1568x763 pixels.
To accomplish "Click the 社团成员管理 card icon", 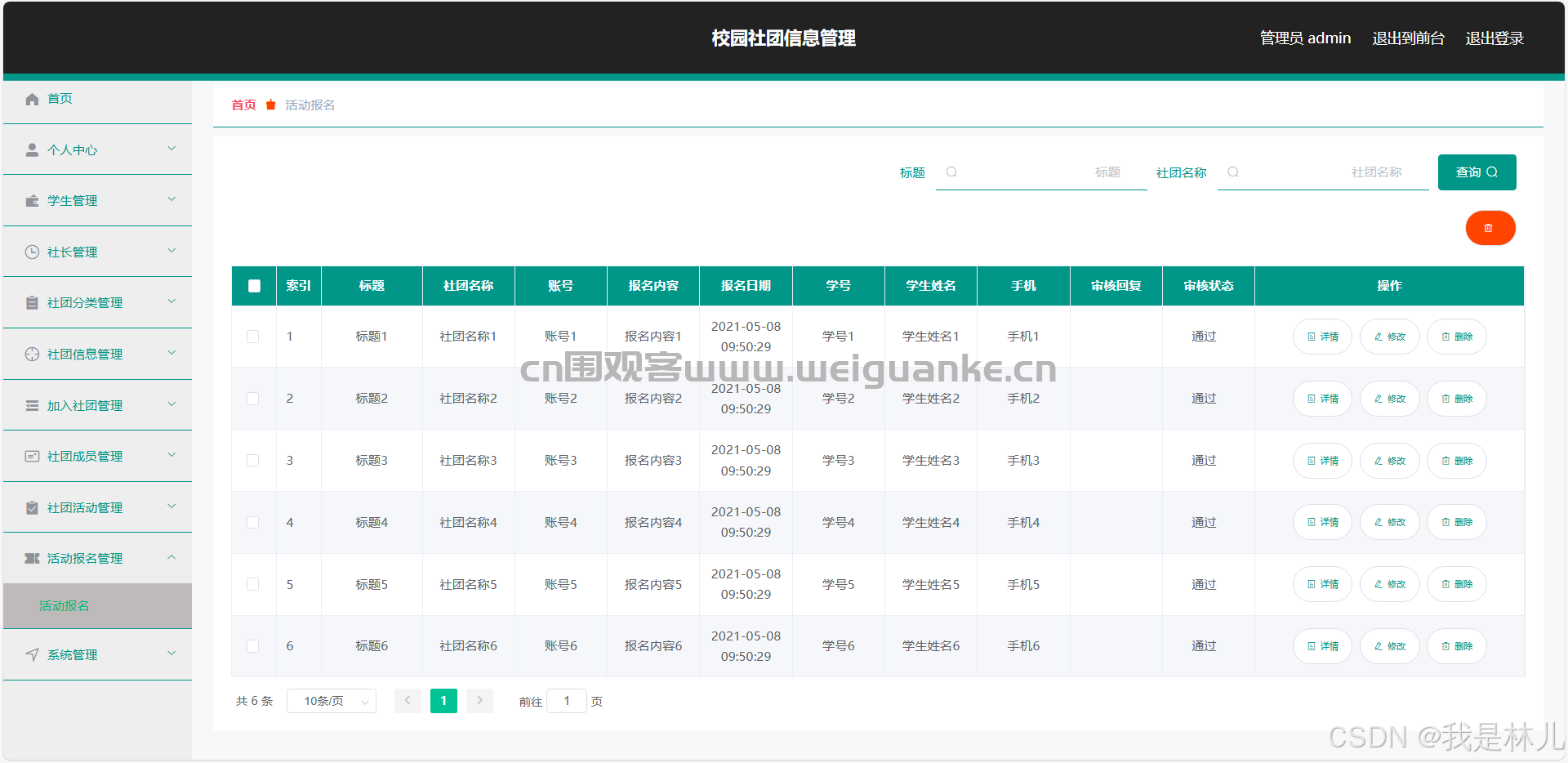I will [x=32, y=456].
